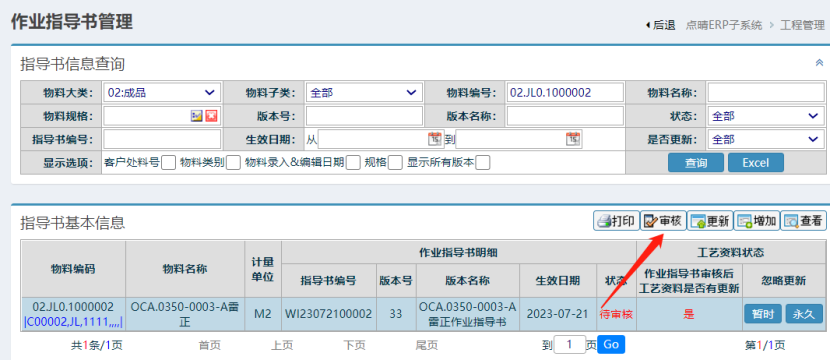Open the 是否更新 dropdown

pos(766,139)
